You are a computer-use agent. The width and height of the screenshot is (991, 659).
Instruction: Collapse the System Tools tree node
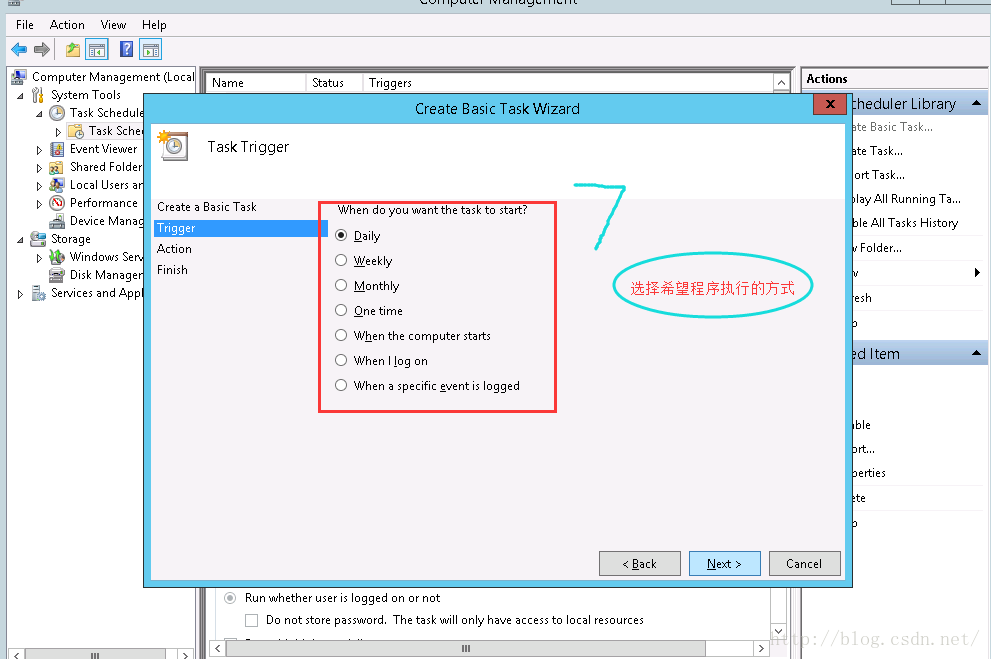coord(20,96)
